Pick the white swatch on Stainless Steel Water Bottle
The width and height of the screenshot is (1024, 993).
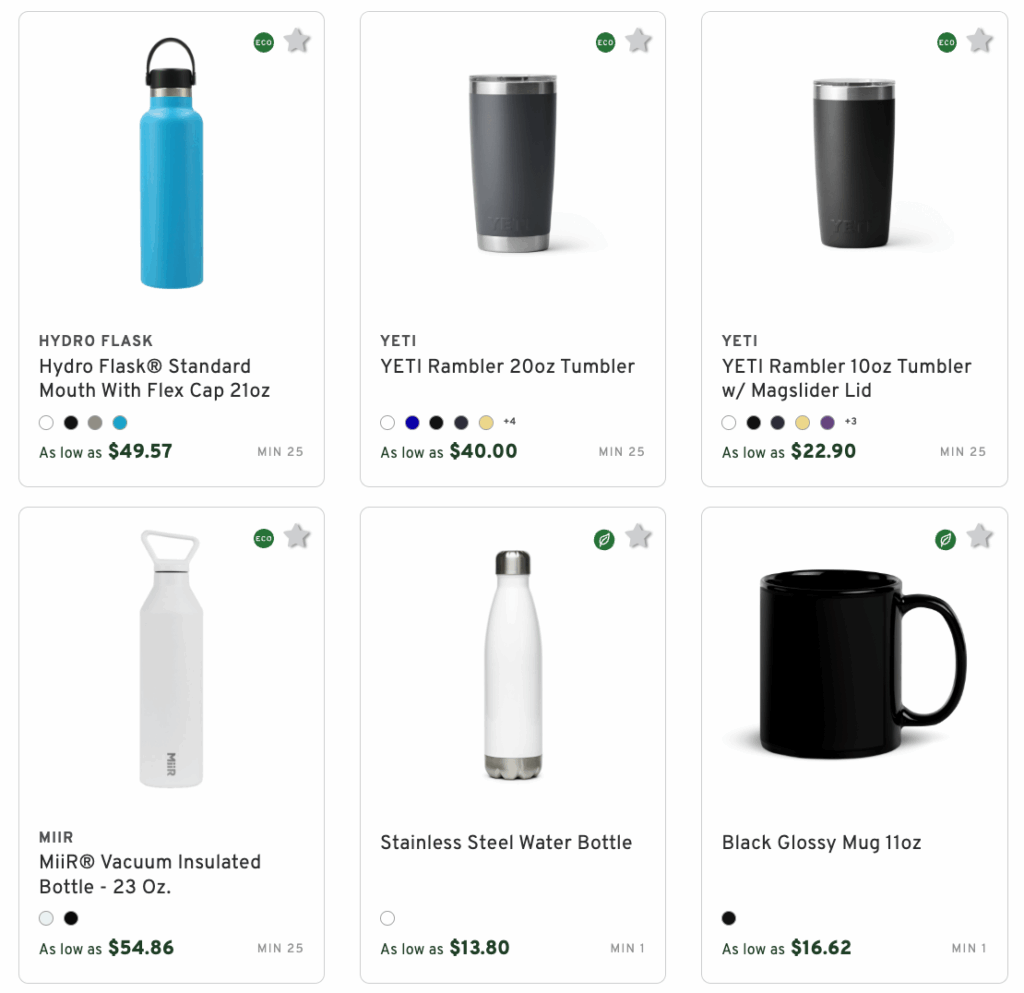tap(387, 918)
